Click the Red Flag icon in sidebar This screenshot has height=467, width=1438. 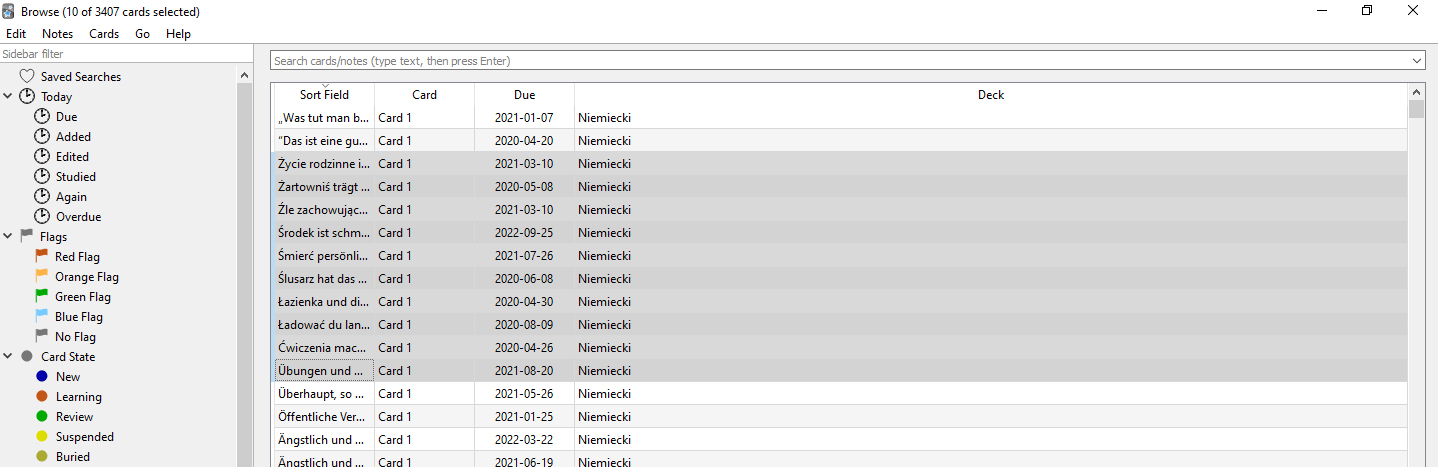(x=41, y=256)
